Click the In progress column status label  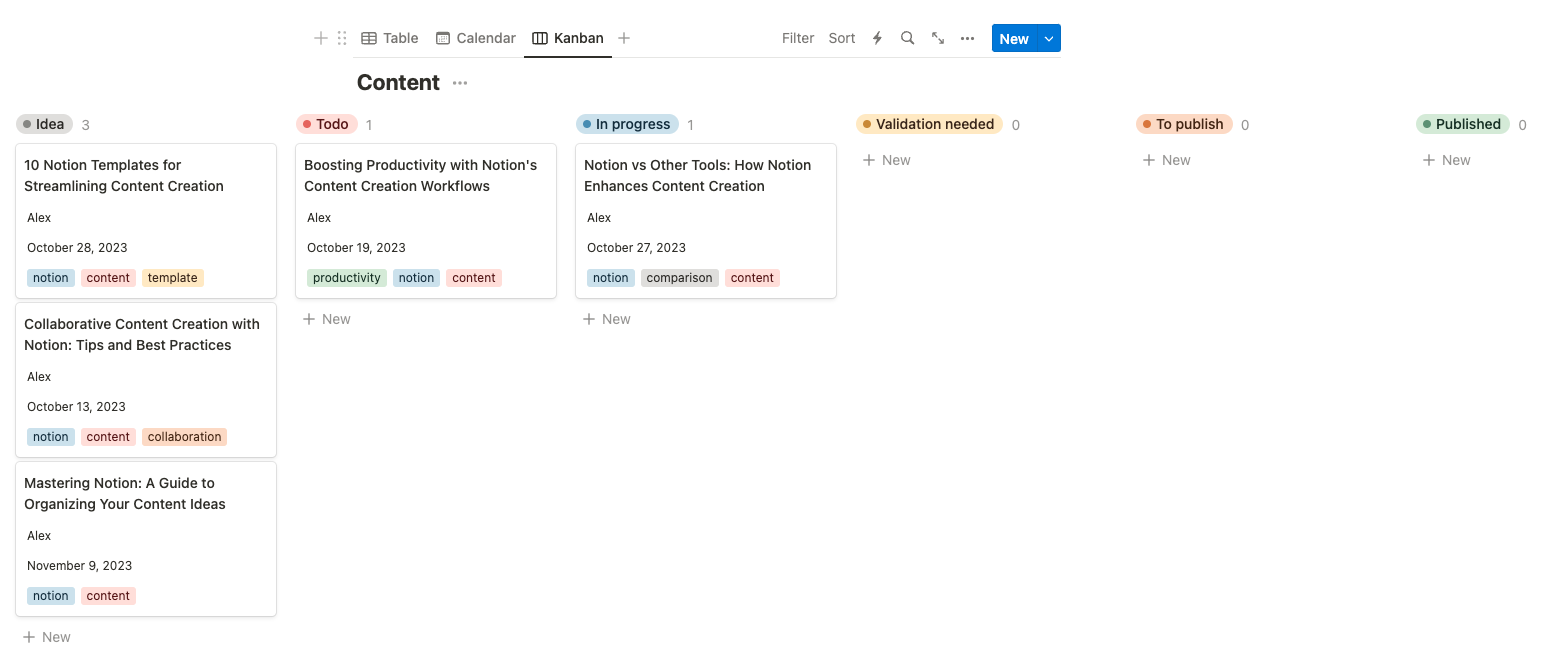627,124
